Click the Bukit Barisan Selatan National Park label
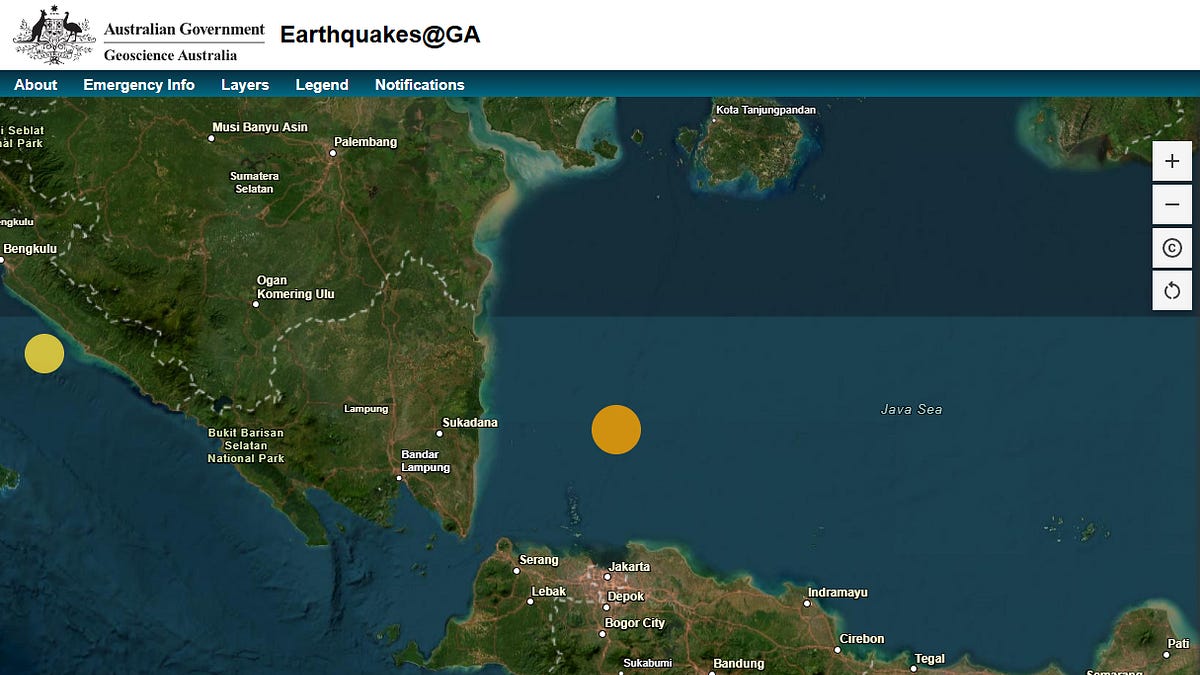This screenshot has width=1200, height=675. pyautogui.click(x=246, y=446)
